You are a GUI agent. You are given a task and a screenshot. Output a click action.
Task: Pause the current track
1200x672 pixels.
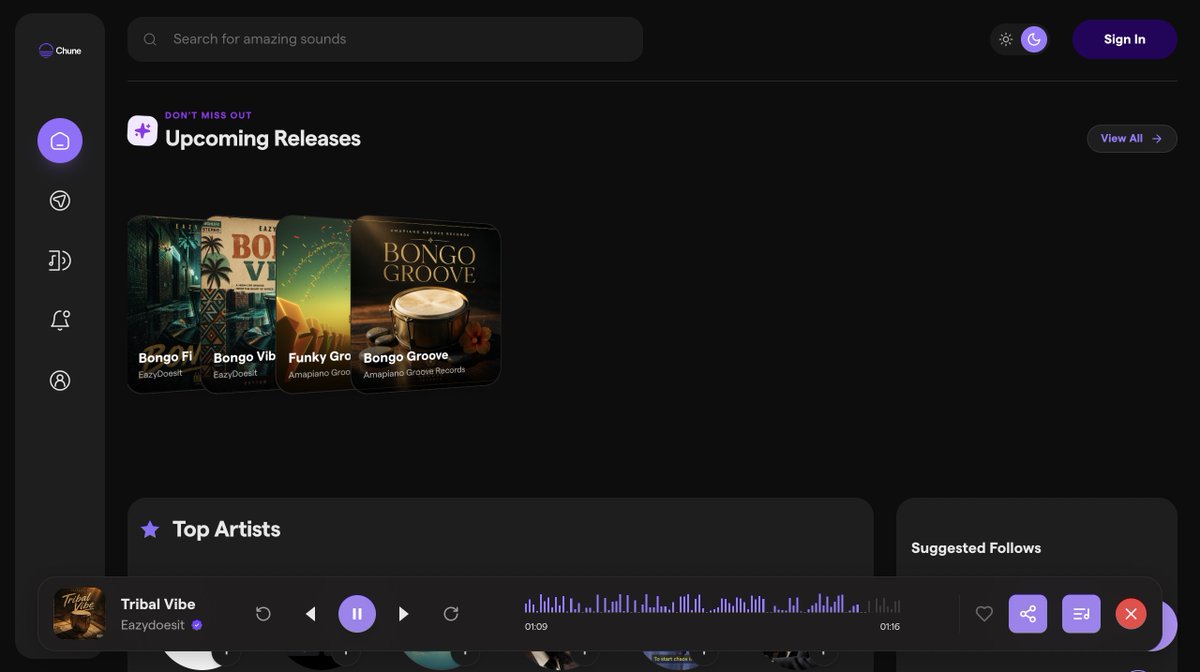[x=357, y=614]
